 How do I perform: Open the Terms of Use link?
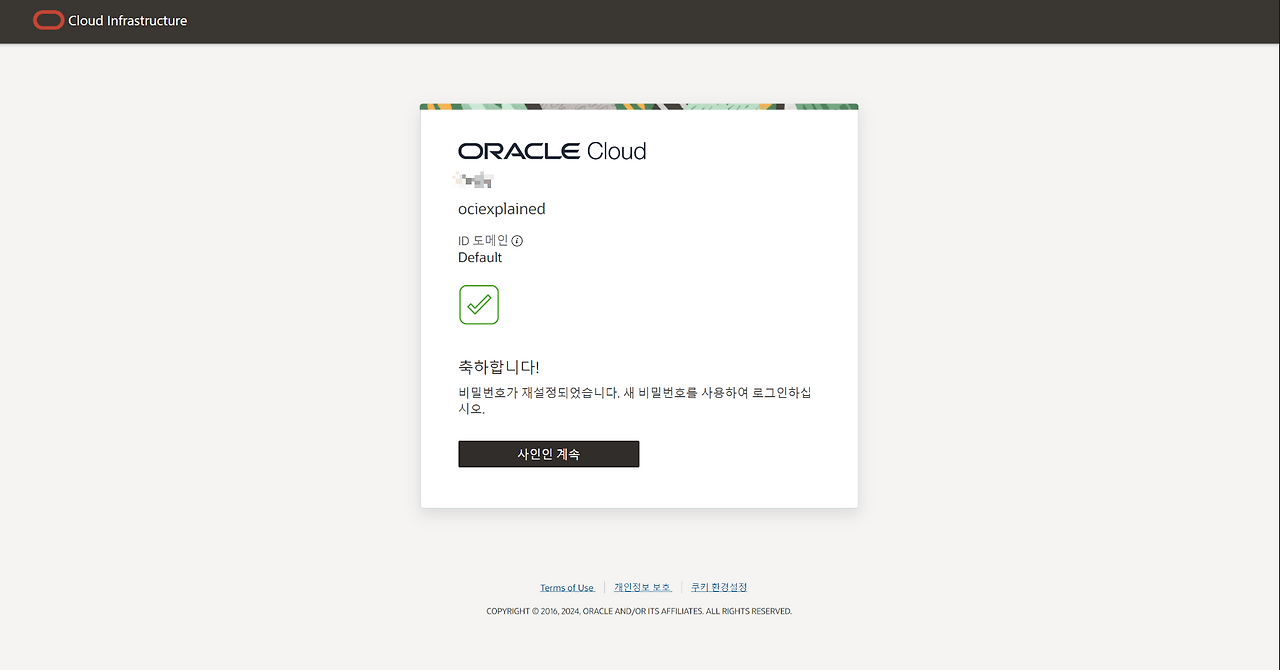[x=567, y=588]
